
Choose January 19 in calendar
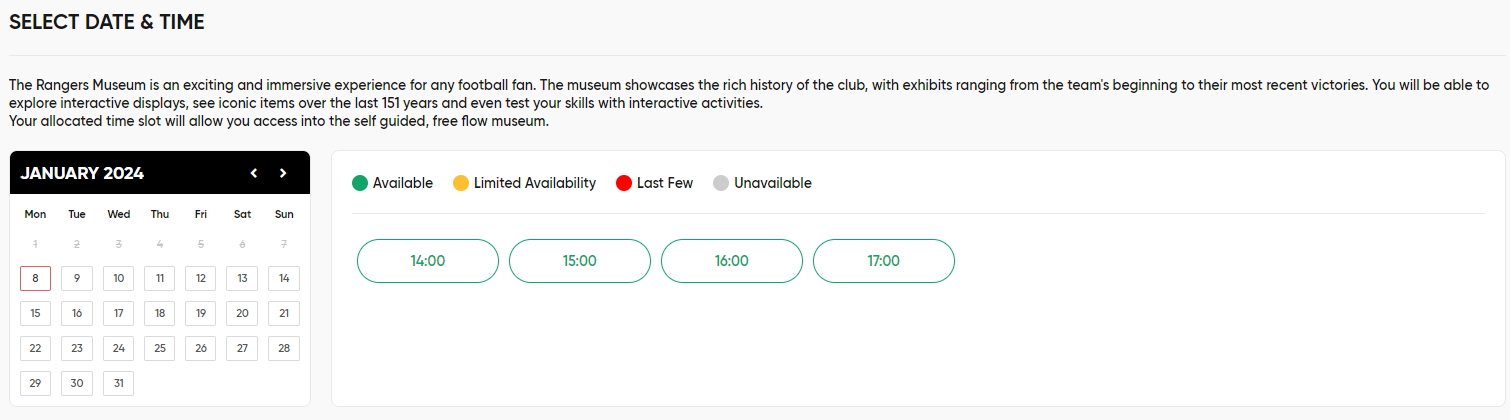click(201, 313)
